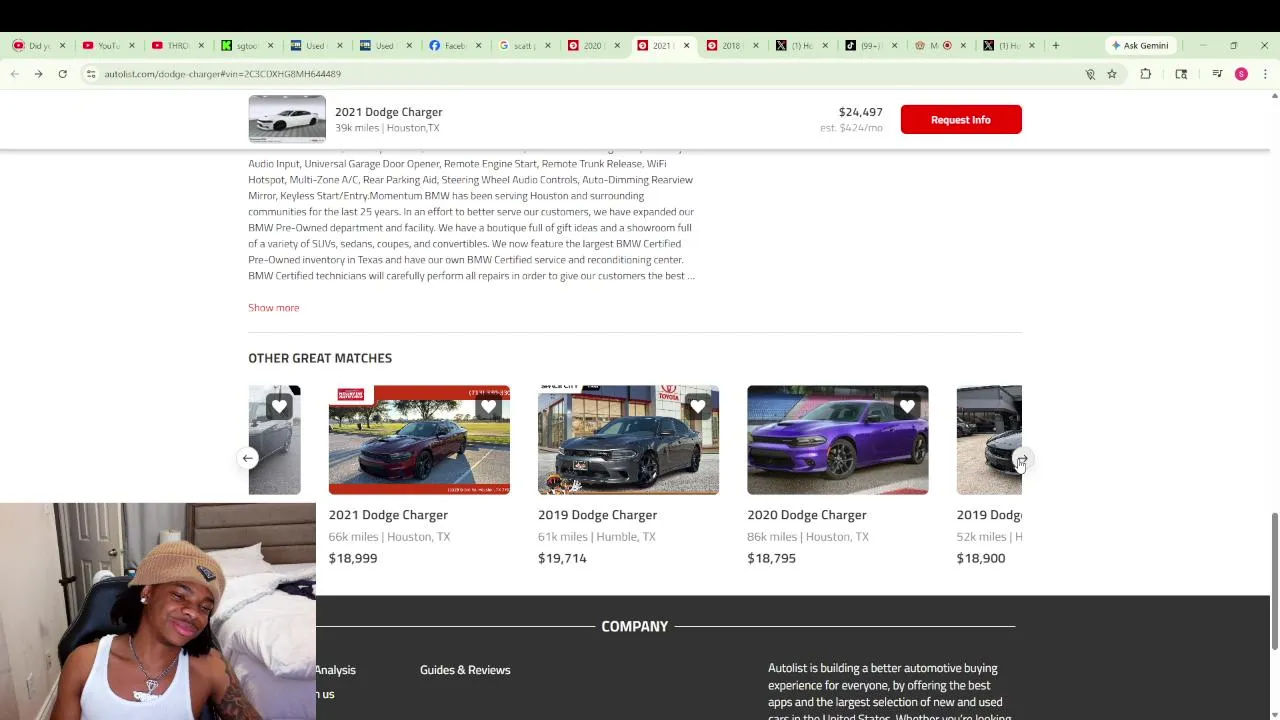
Task: Close the Facebook tab
Action: click(x=478, y=45)
